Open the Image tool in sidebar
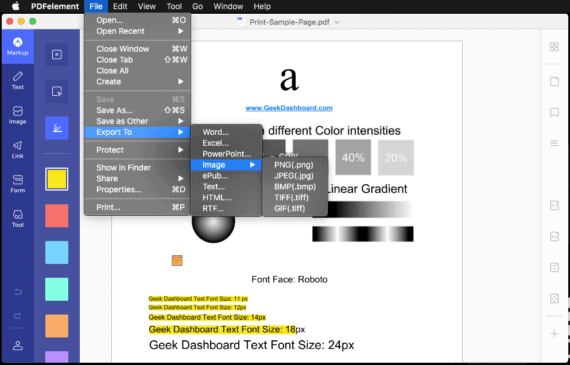This screenshot has height=365, width=570. pos(17,115)
